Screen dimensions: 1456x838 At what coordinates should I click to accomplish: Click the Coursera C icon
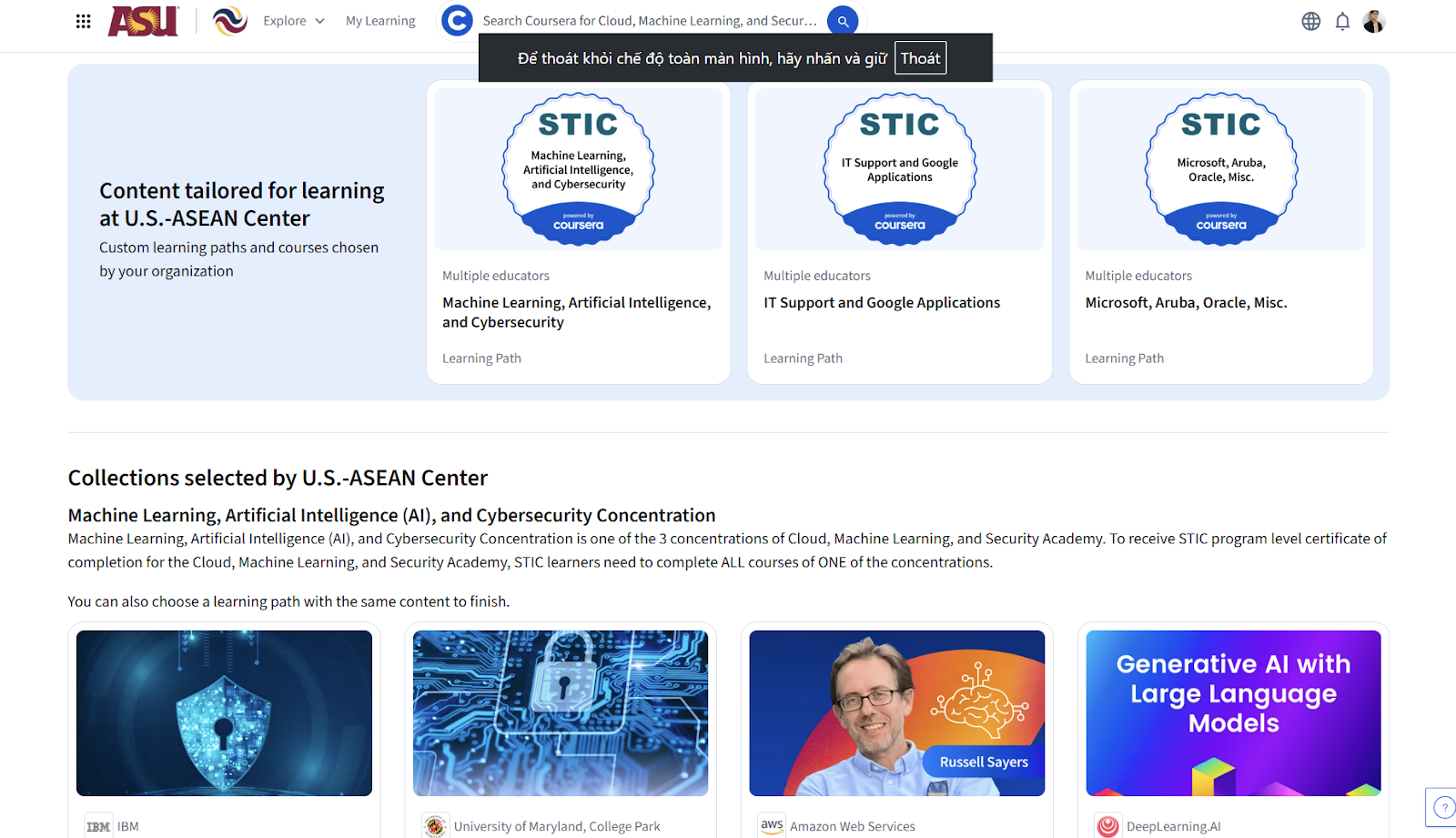(457, 20)
